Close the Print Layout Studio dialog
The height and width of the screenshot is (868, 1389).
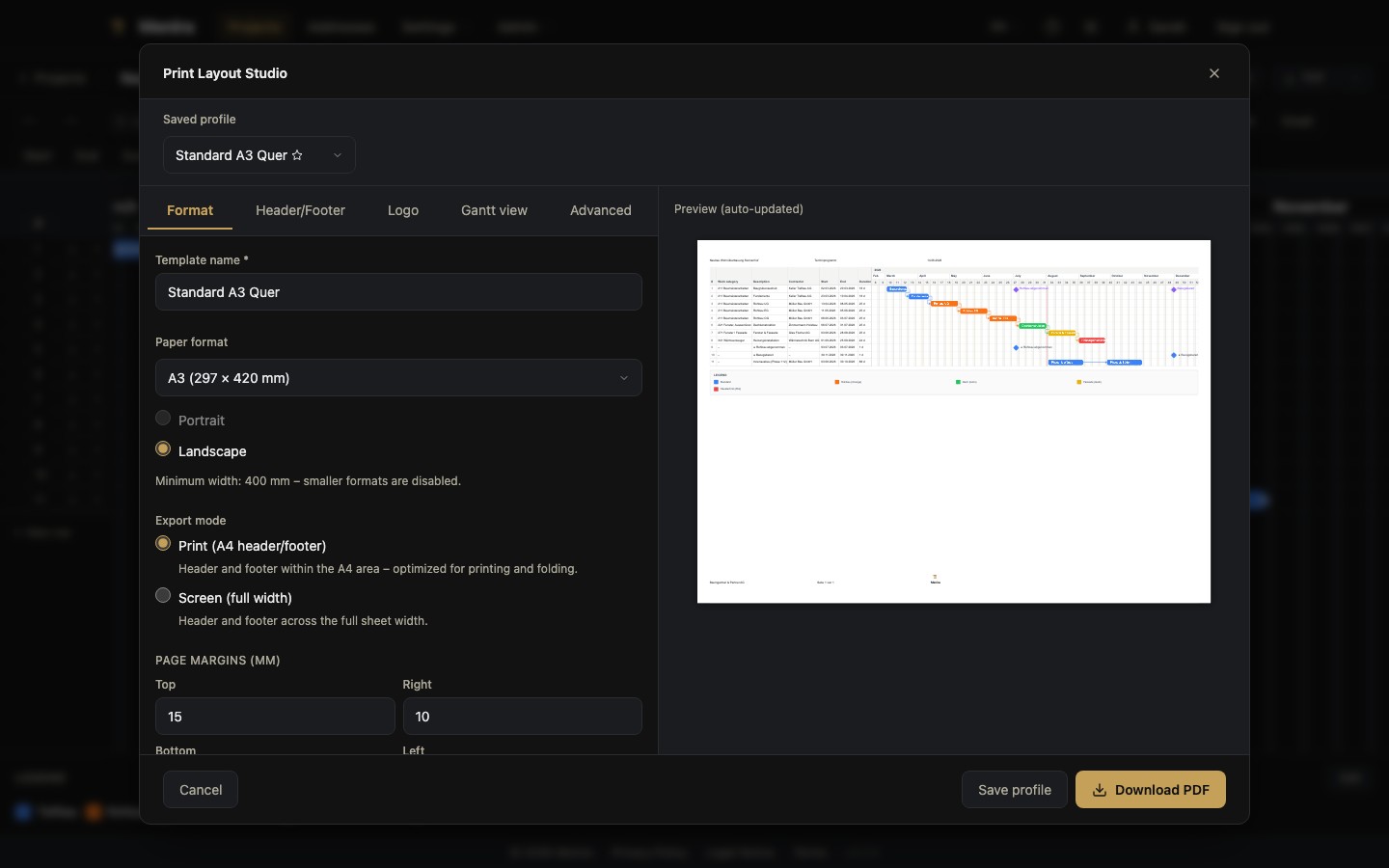tap(1214, 73)
